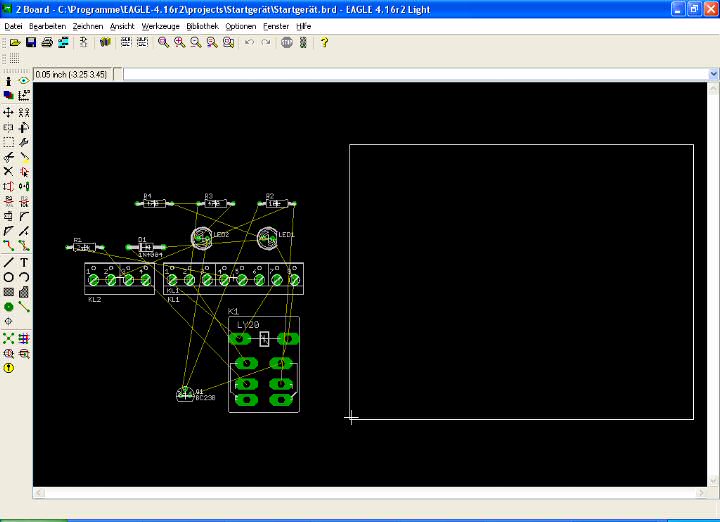The width and height of the screenshot is (720, 522).
Task: Select the Name tool
Action: tap(8, 201)
